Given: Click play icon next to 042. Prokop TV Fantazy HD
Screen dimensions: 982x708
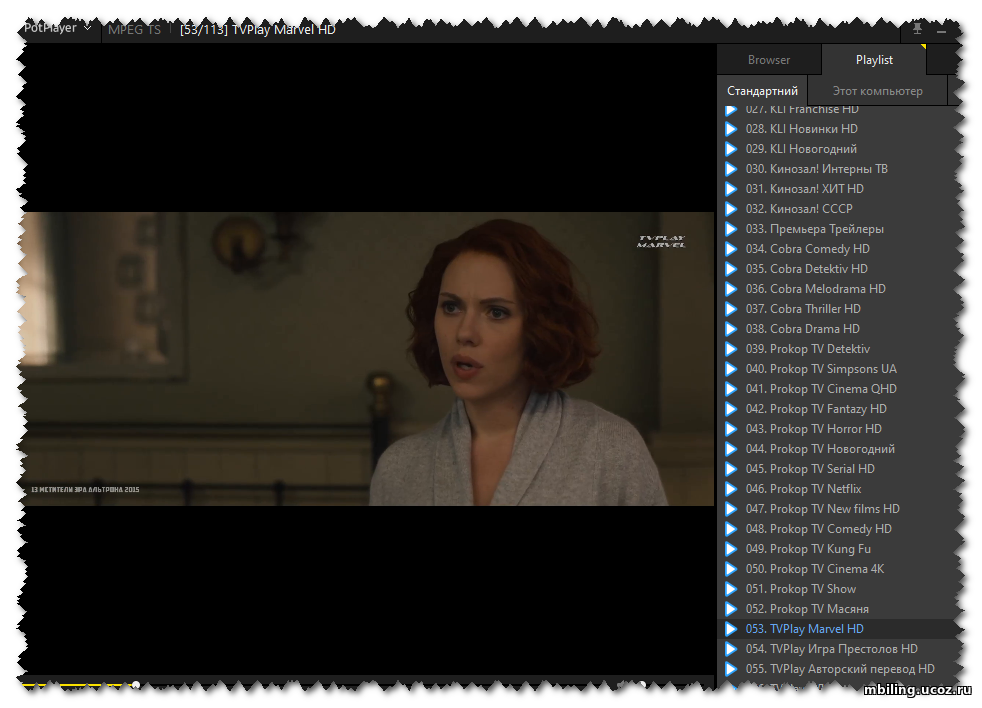Looking at the screenshot, I should 731,409.
